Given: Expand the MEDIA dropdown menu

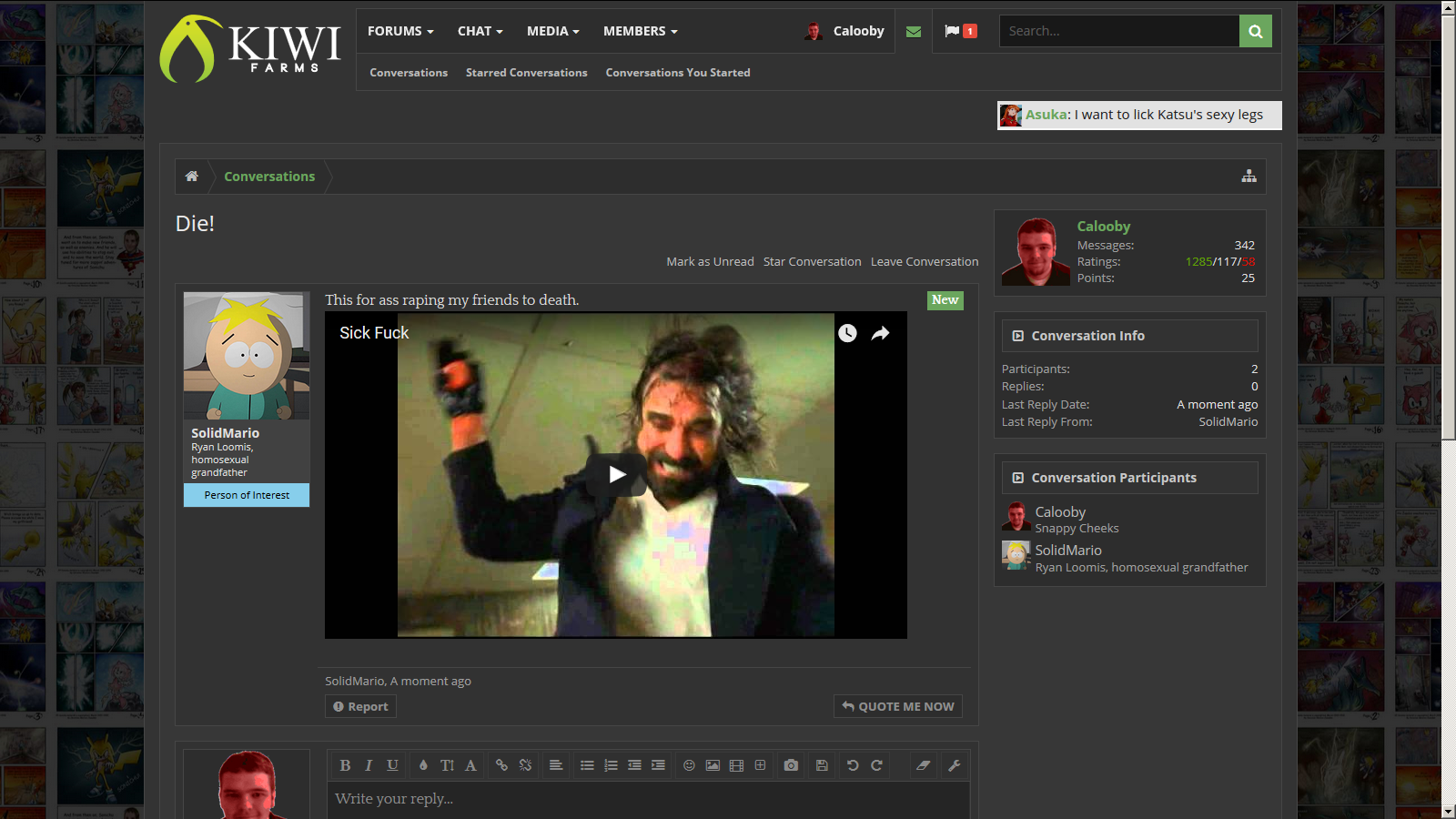Looking at the screenshot, I should 553,31.
